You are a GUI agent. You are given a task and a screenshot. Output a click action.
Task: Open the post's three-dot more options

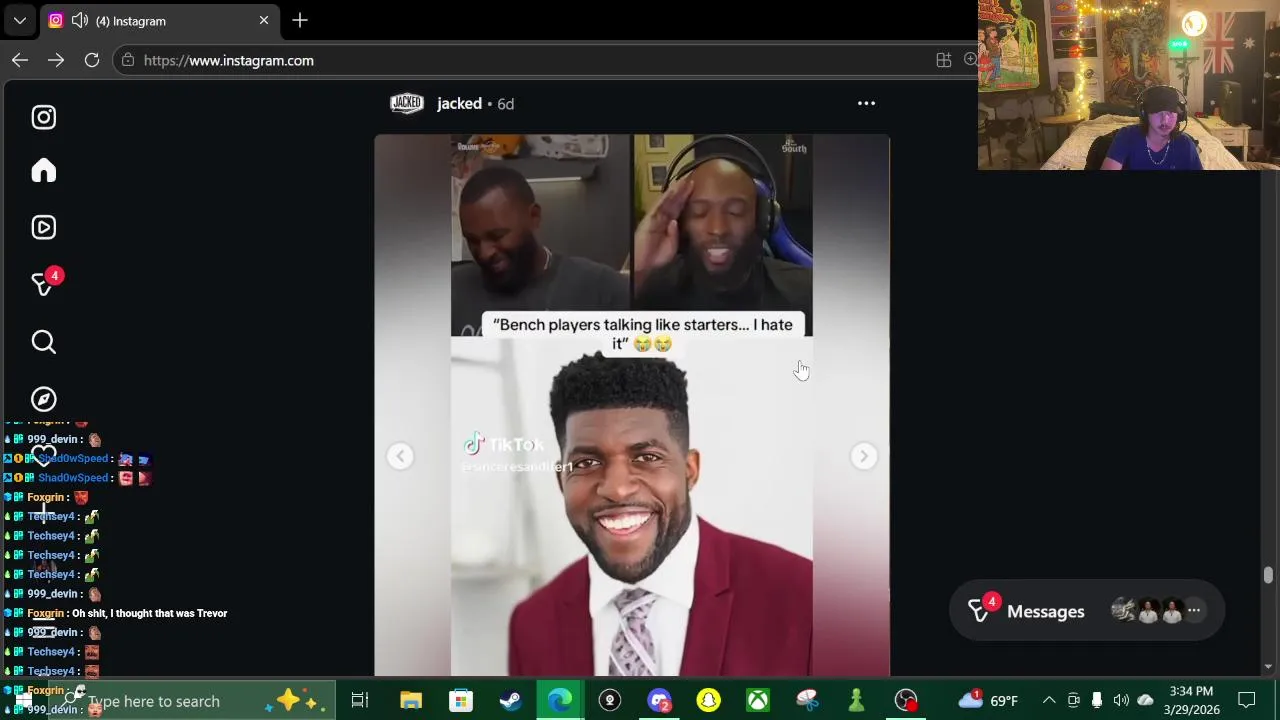point(866,103)
